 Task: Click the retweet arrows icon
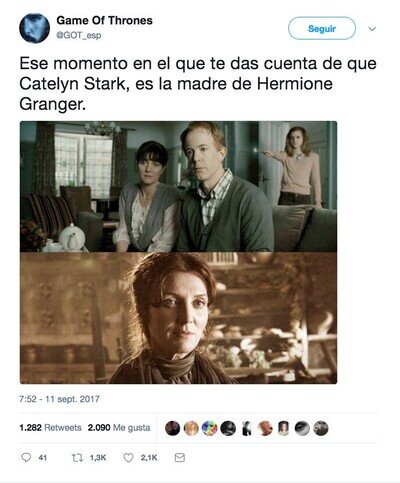point(77,458)
